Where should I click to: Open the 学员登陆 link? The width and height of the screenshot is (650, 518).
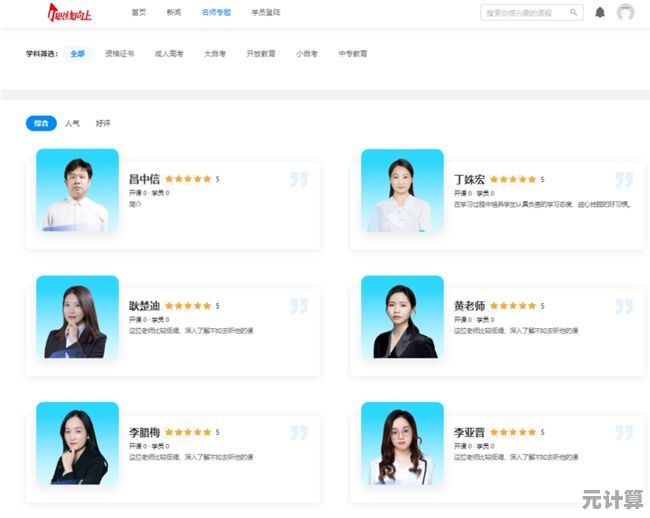(x=266, y=13)
